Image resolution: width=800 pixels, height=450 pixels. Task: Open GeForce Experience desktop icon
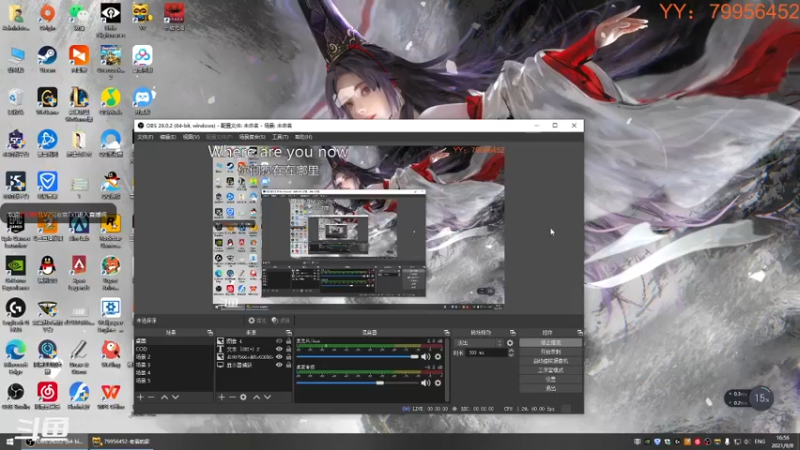coord(16,273)
